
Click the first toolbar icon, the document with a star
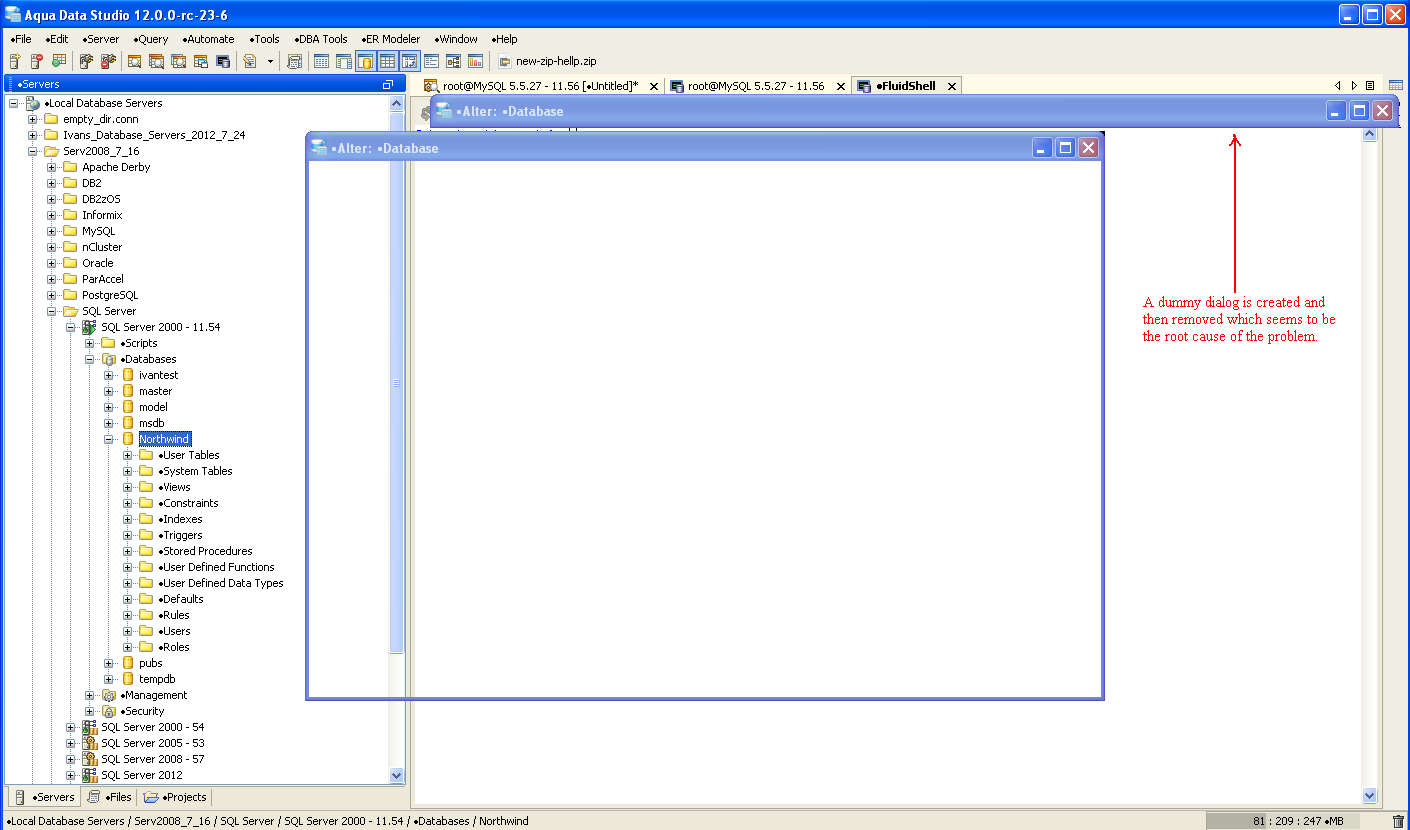(15, 61)
